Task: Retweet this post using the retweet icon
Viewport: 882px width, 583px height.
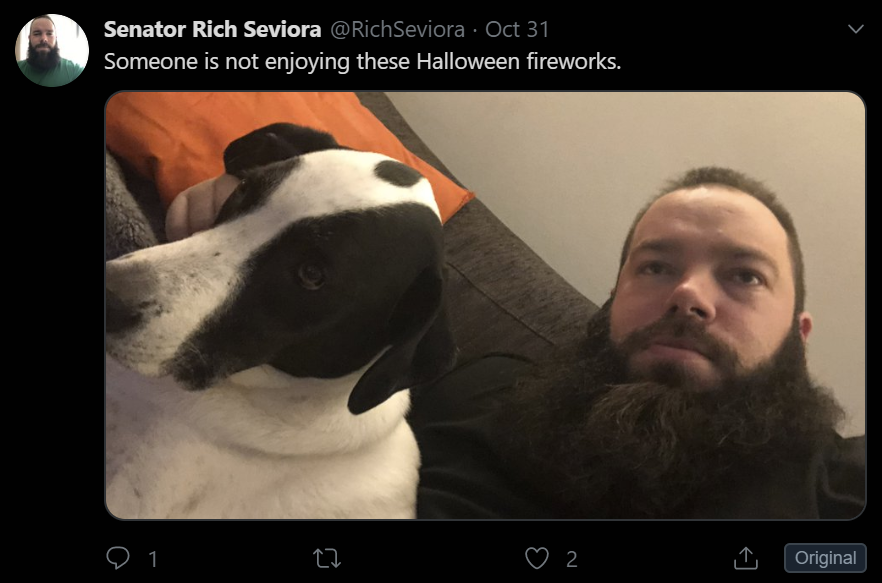Action: coord(327,559)
